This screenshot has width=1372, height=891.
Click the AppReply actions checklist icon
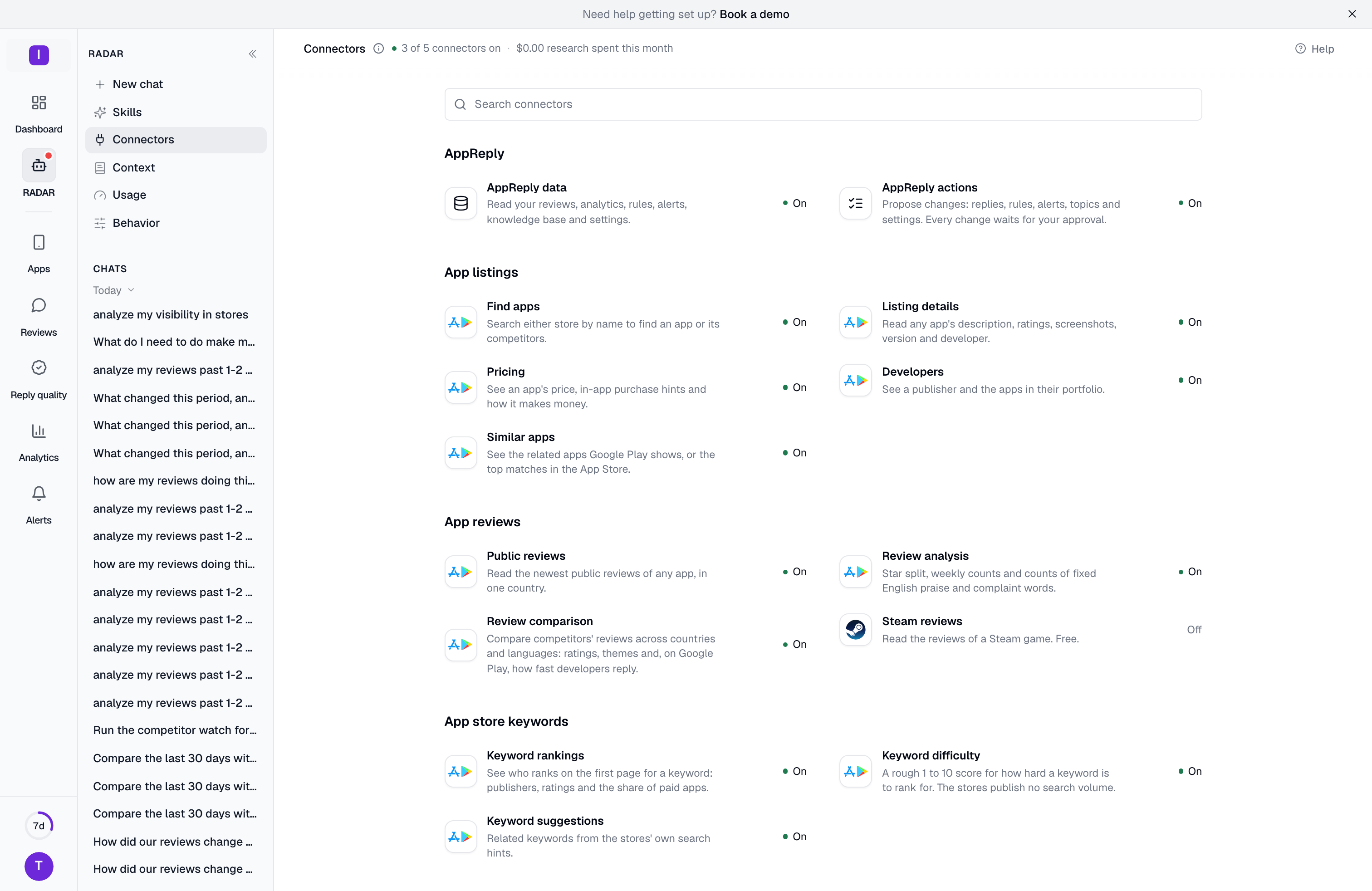point(856,203)
